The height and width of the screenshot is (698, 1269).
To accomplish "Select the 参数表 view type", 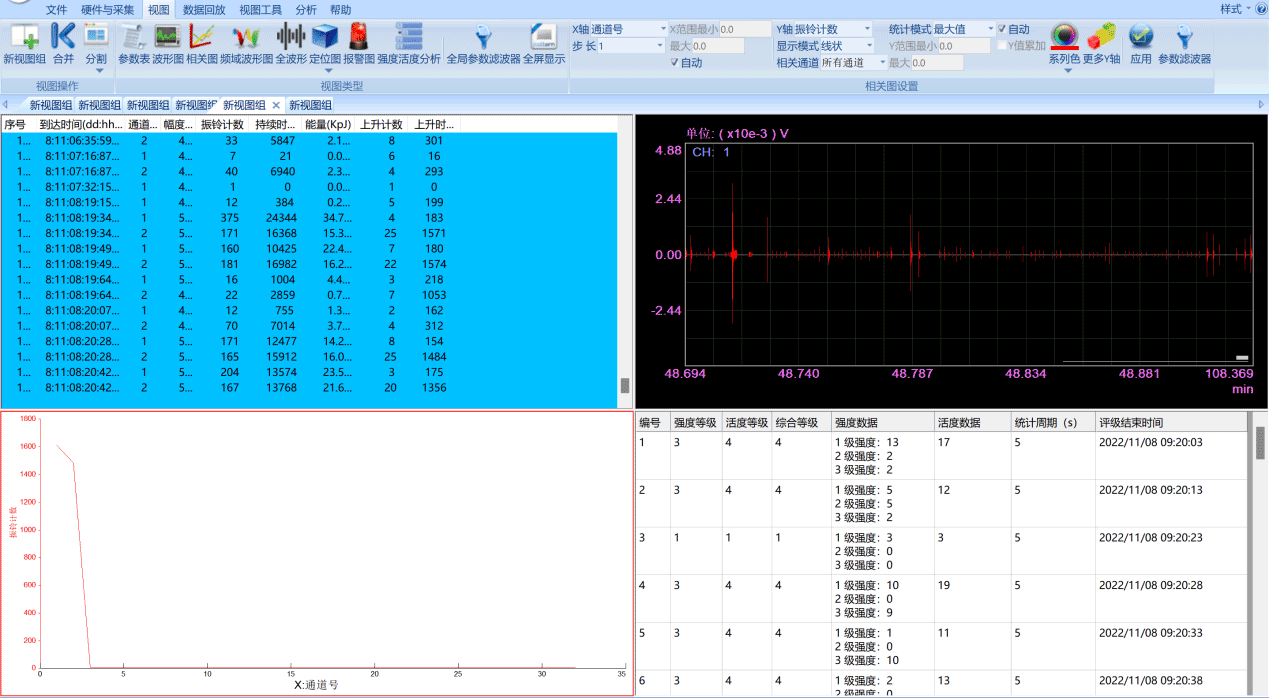I will tap(134, 45).
